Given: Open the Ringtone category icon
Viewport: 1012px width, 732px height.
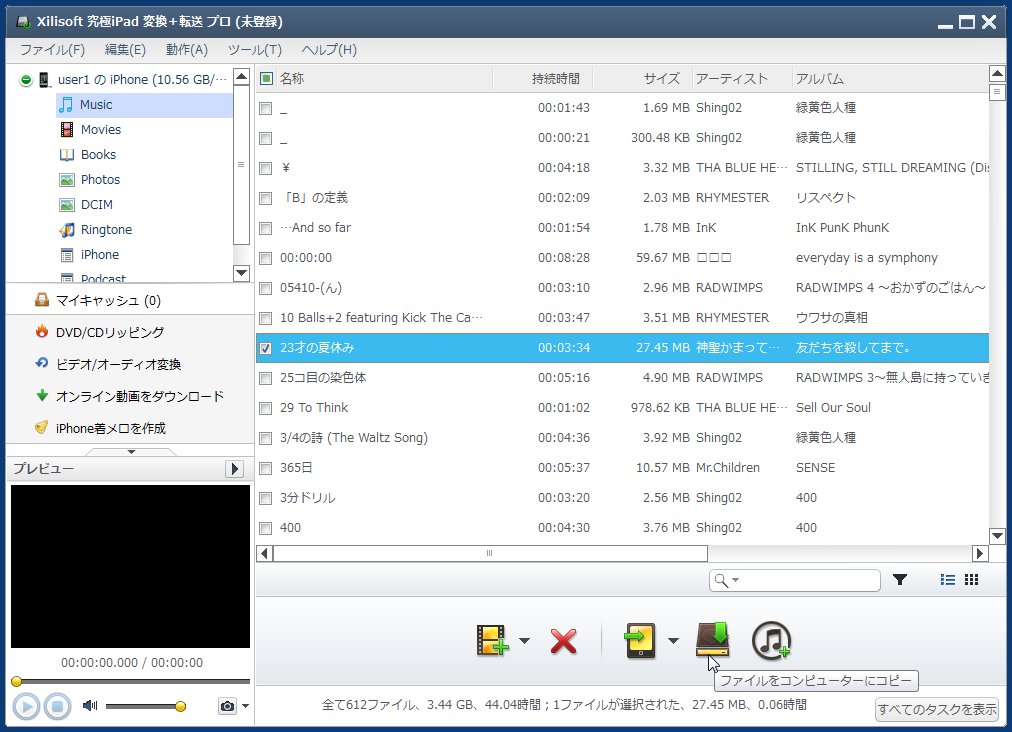Looking at the screenshot, I should coord(66,230).
